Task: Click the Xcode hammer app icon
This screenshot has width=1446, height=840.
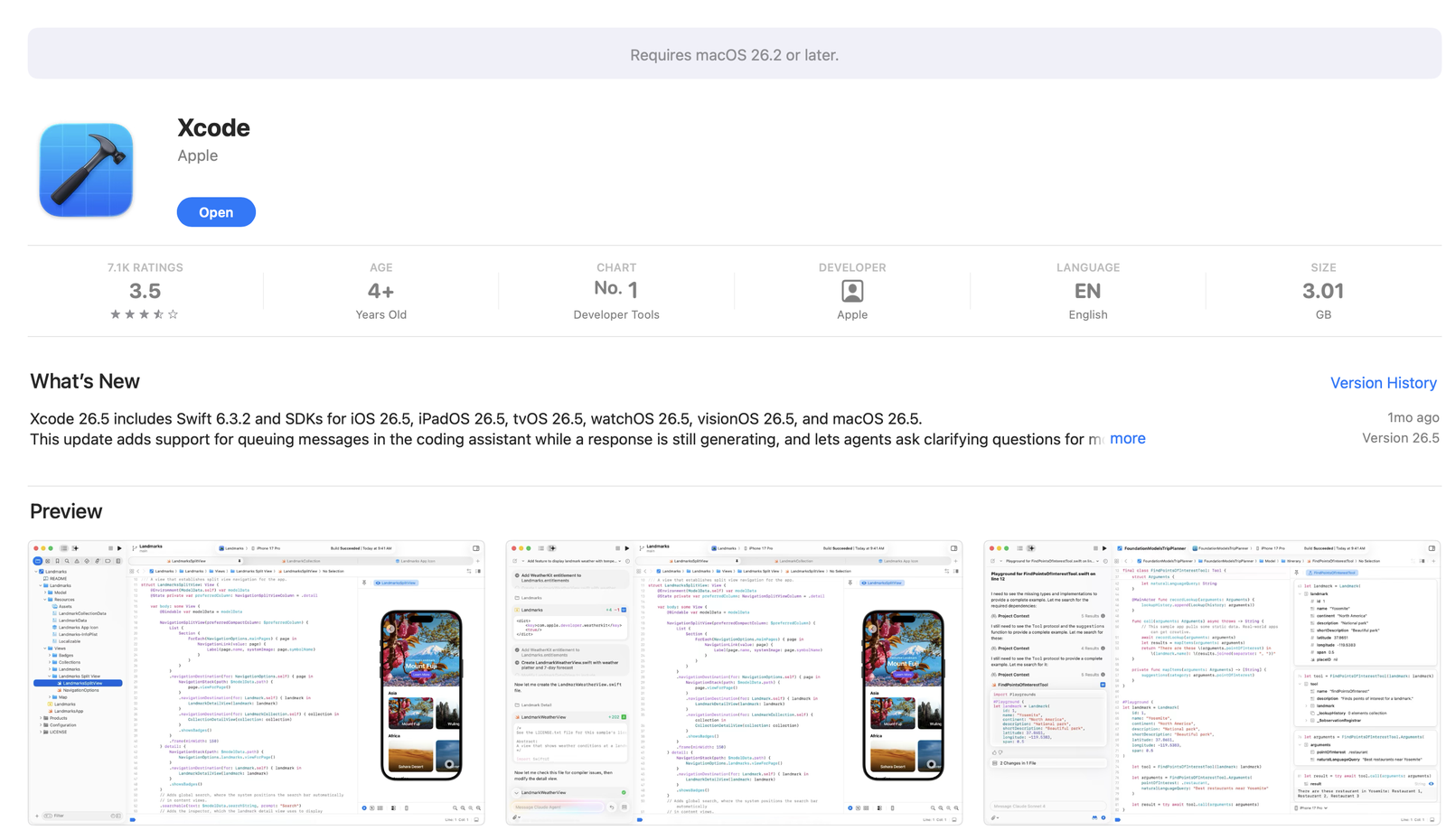Action: [x=86, y=170]
